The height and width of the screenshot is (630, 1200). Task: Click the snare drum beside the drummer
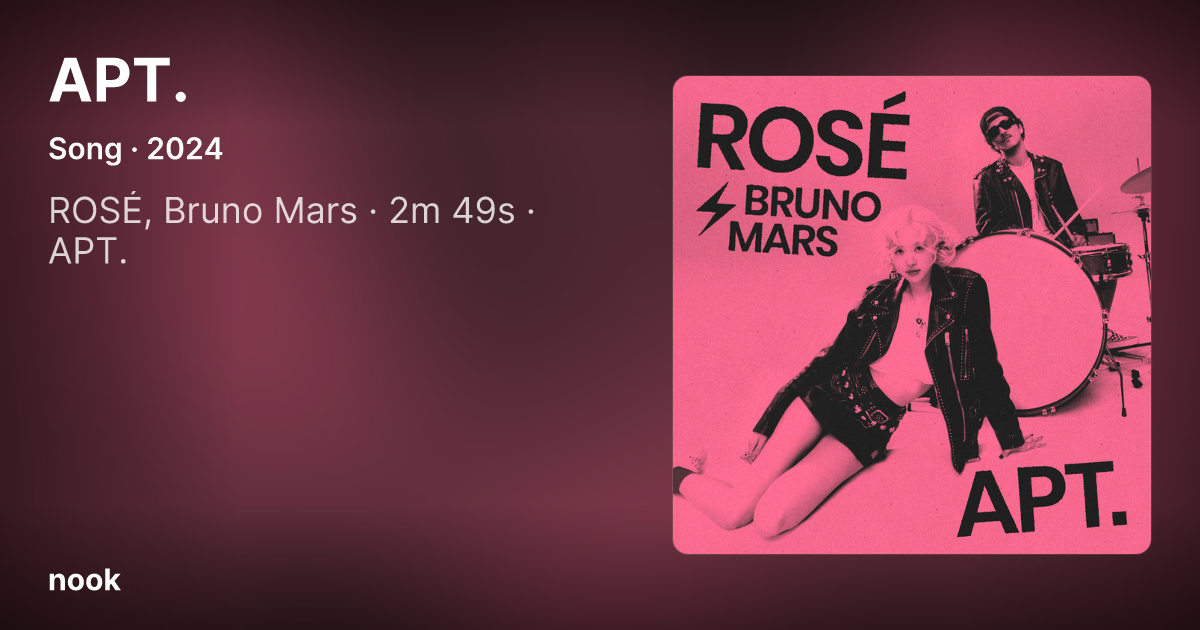click(x=1105, y=259)
